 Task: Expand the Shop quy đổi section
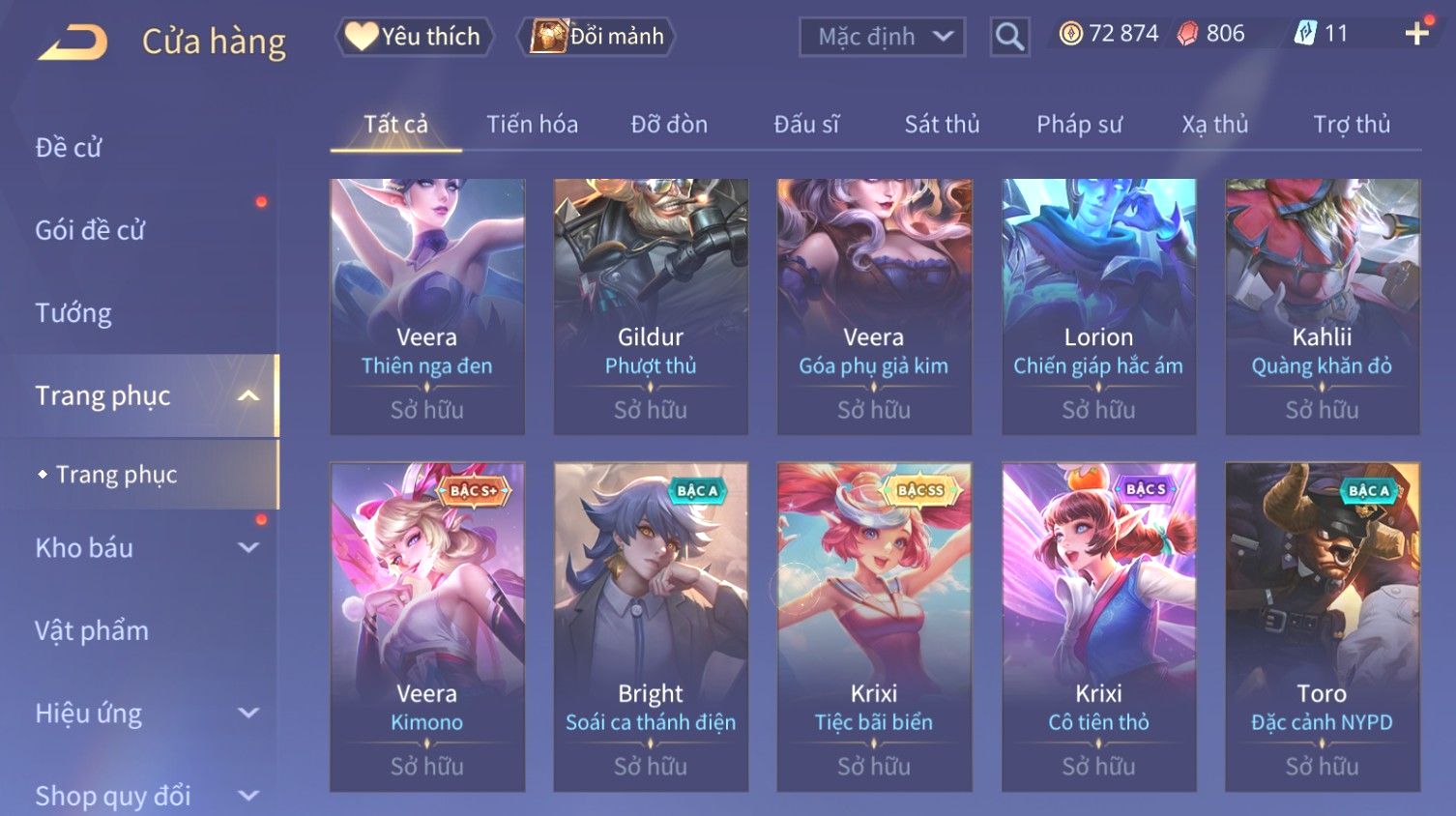(248, 796)
